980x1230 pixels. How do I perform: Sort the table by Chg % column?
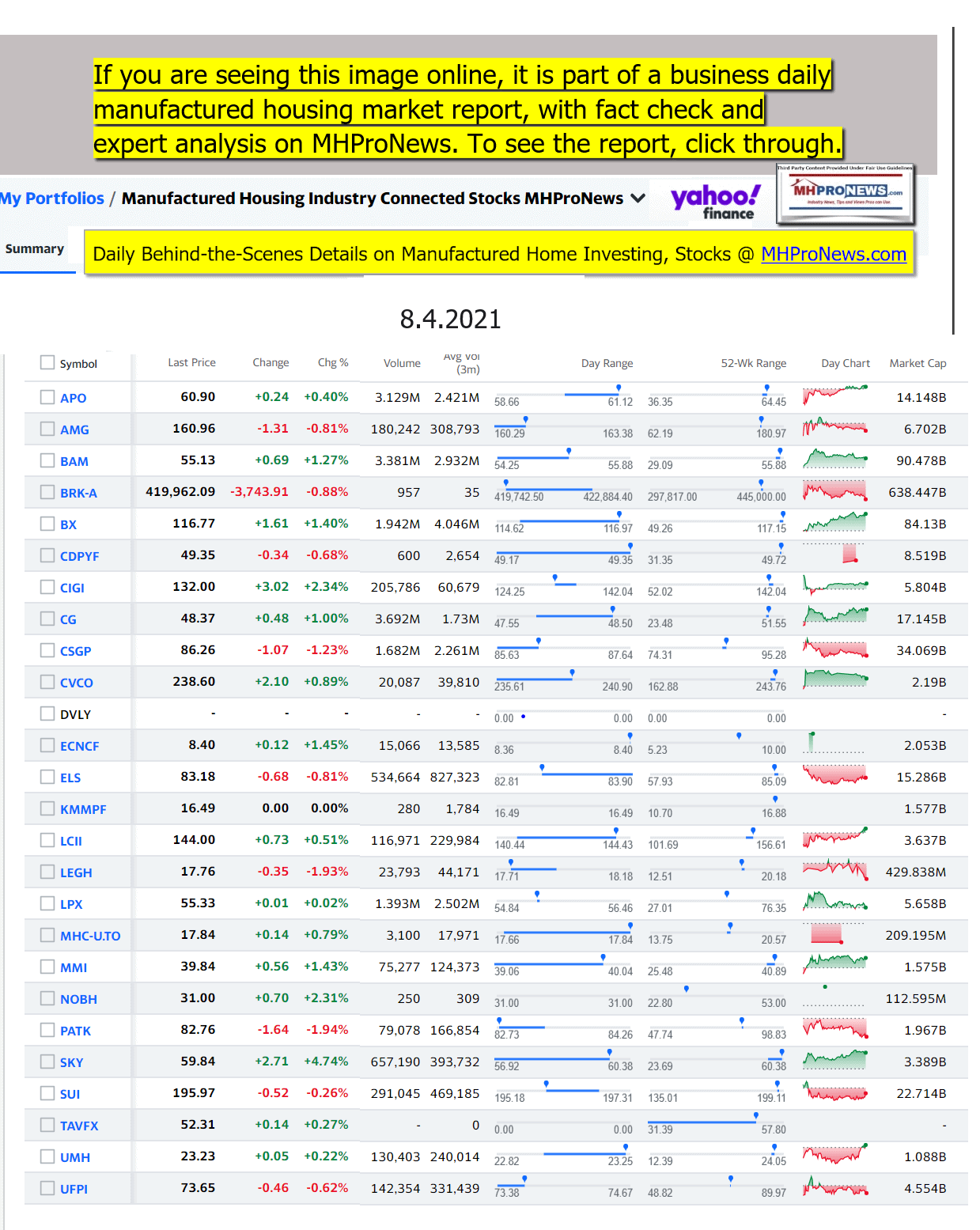332,362
